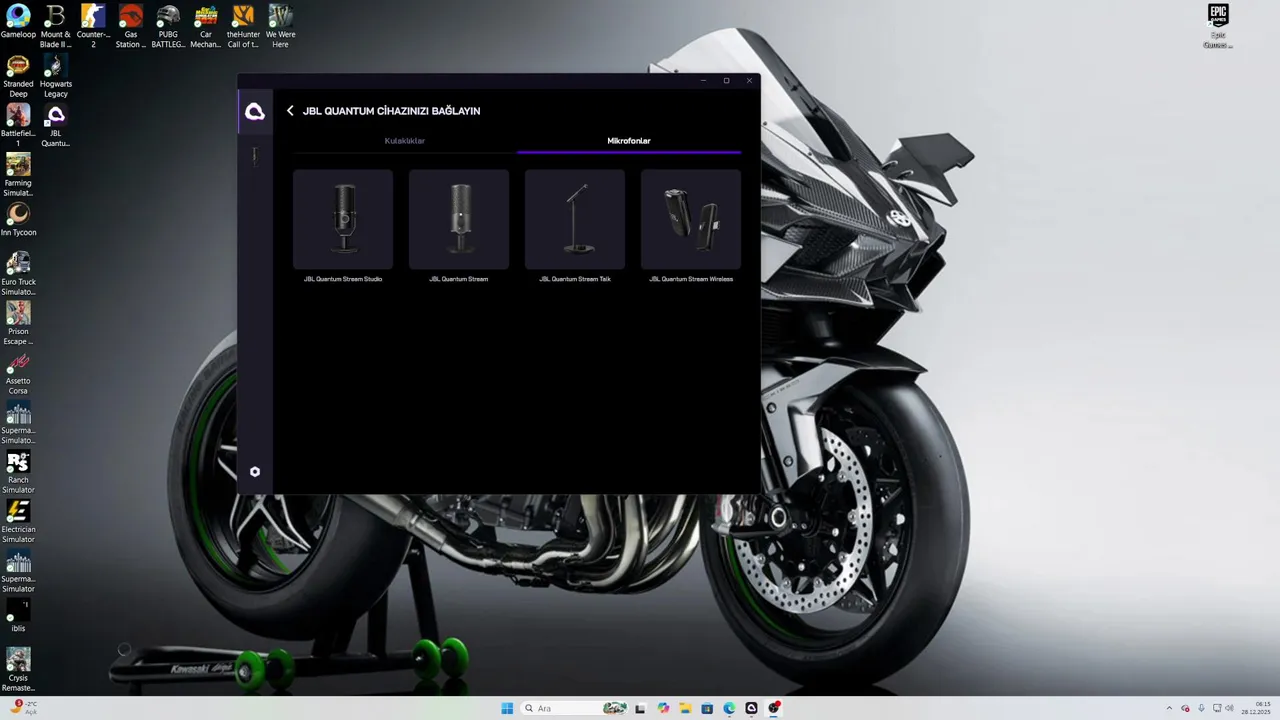Select the Crysis Remastered desktop icon
Image resolution: width=1280 pixels, height=720 pixels.
(18, 670)
